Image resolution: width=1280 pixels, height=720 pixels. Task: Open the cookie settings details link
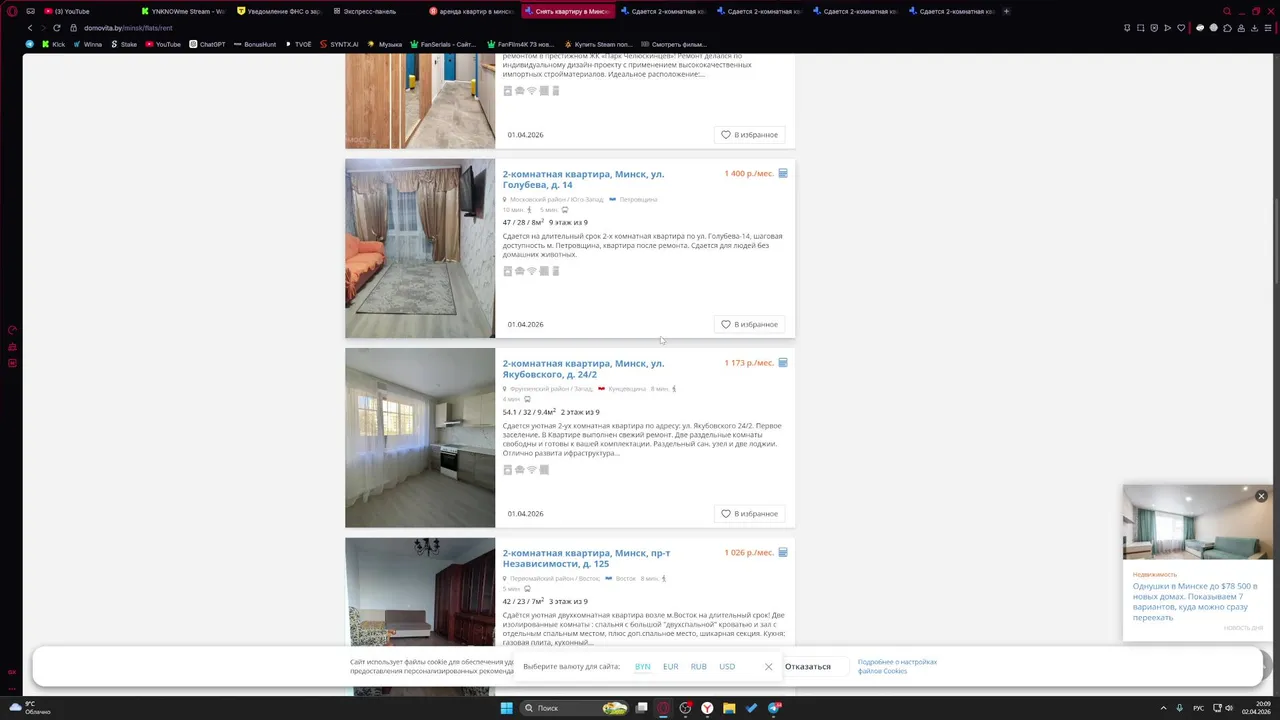(897, 666)
